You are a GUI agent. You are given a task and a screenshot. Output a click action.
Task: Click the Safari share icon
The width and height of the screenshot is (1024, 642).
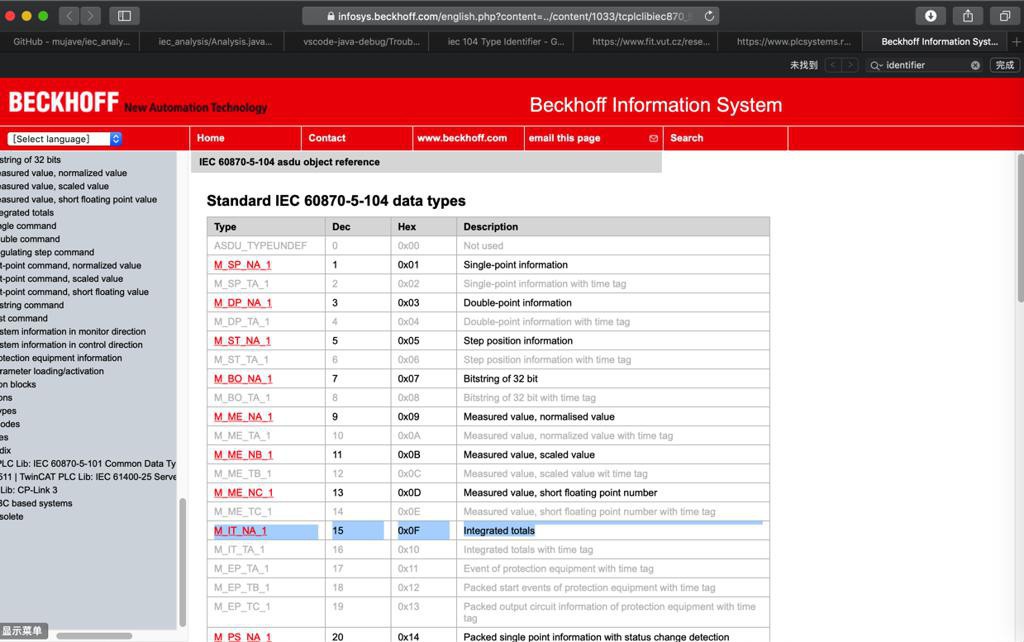[x=968, y=16]
